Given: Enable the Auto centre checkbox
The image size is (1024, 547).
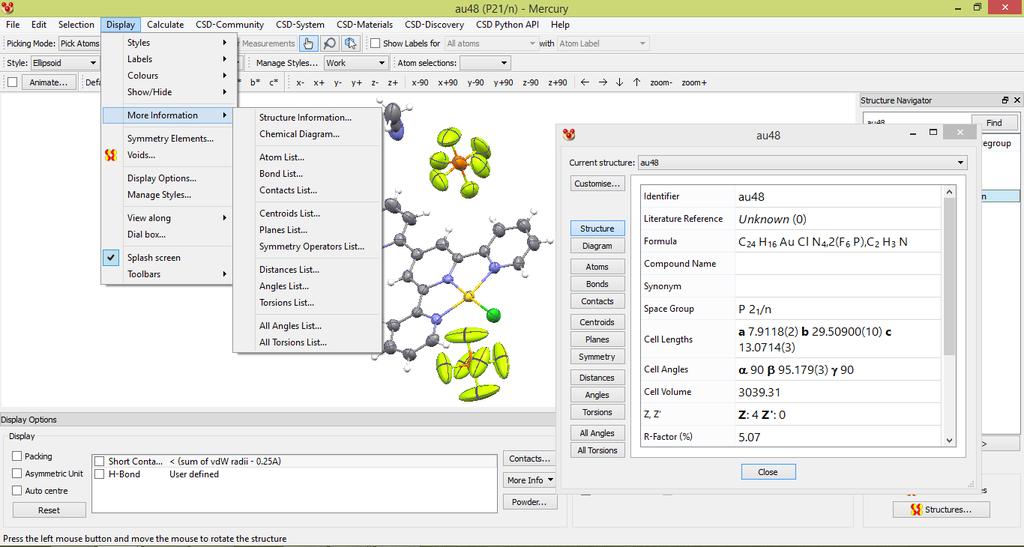Looking at the screenshot, I should click(x=18, y=490).
